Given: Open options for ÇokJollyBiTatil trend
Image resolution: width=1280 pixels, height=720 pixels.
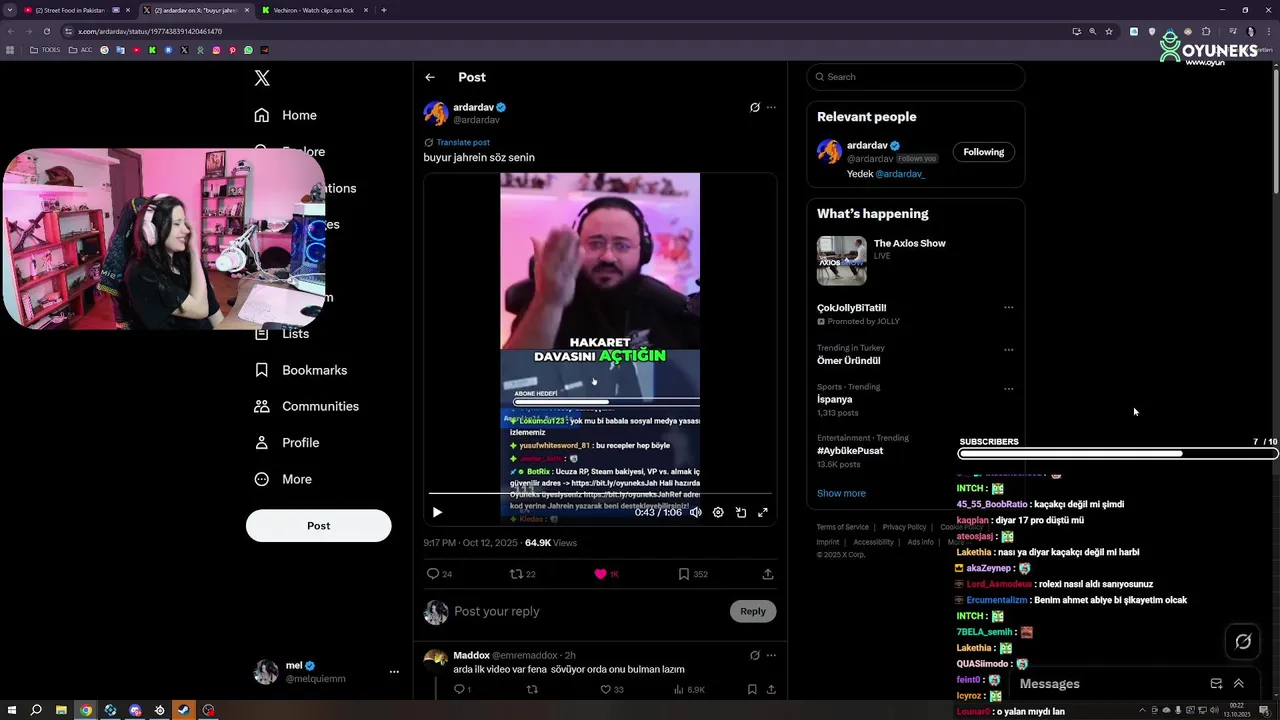Looking at the screenshot, I should [1008, 308].
